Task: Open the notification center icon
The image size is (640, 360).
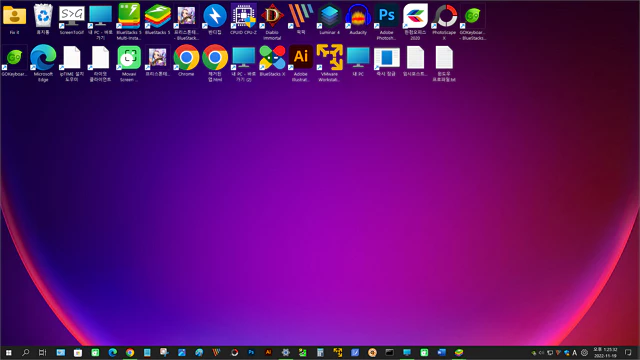Action: [628, 353]
